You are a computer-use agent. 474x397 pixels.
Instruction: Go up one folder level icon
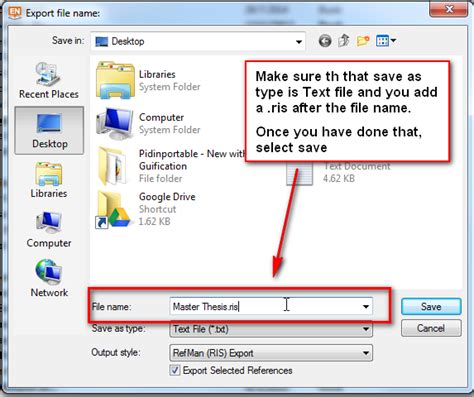point(344,41)
